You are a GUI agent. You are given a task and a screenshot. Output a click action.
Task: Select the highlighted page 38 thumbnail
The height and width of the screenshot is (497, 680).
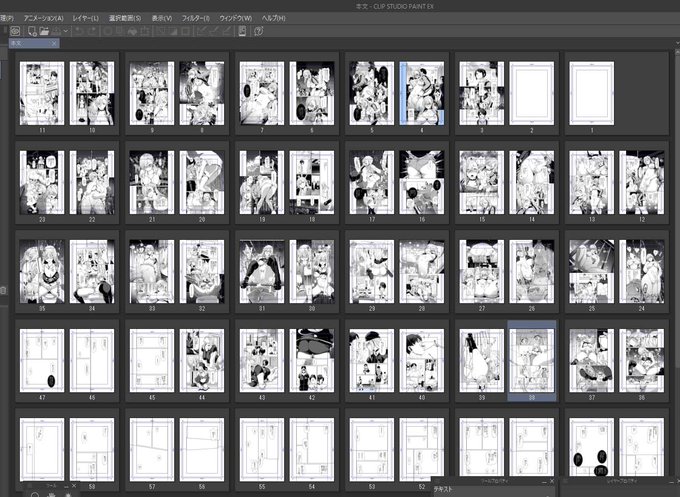pyautogui.click(x=532, y=360)
